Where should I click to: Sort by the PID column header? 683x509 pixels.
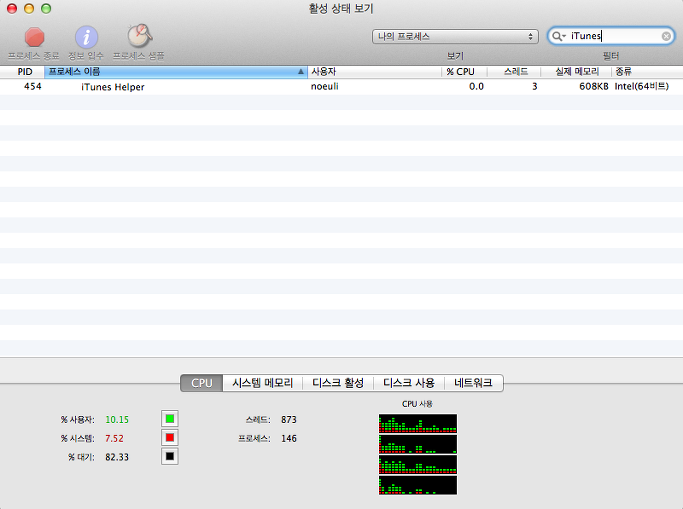coord(24,72)
